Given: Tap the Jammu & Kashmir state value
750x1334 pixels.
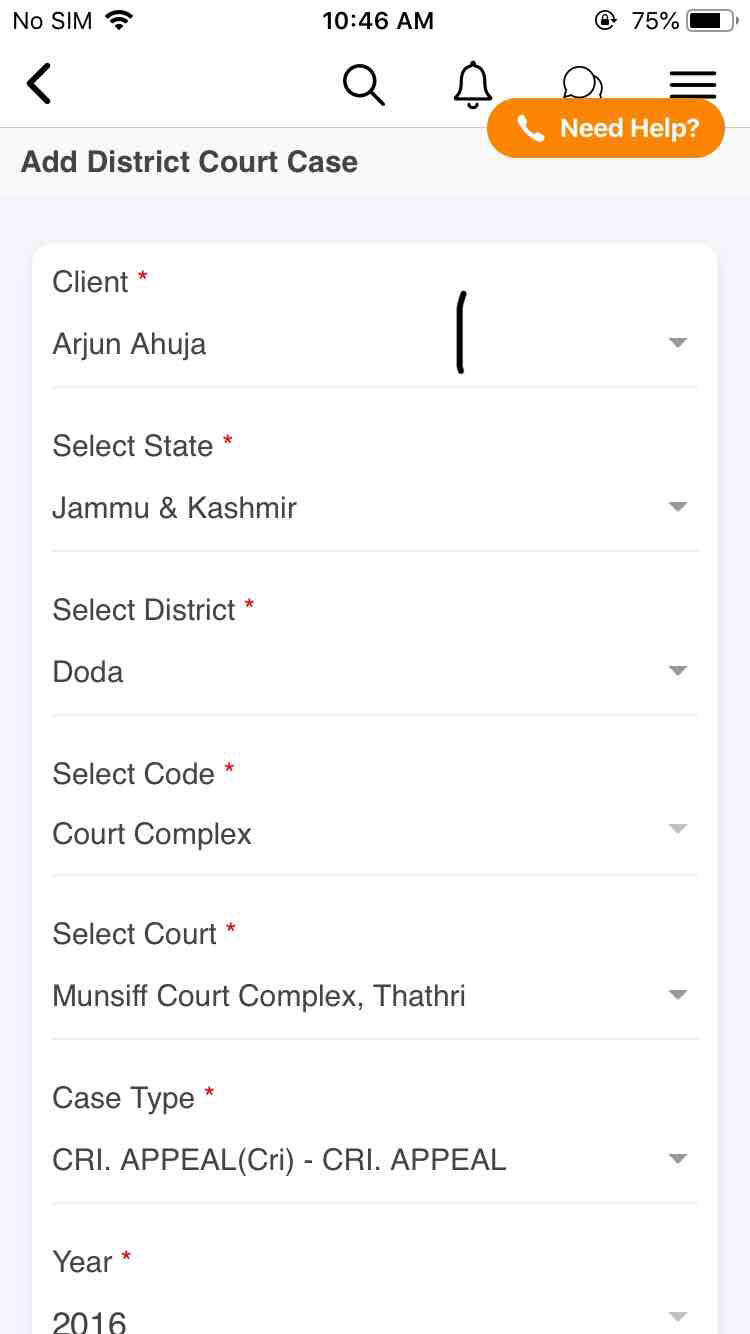Looking at the screenshot, I should pyautogui.click(x=175, y=508).
